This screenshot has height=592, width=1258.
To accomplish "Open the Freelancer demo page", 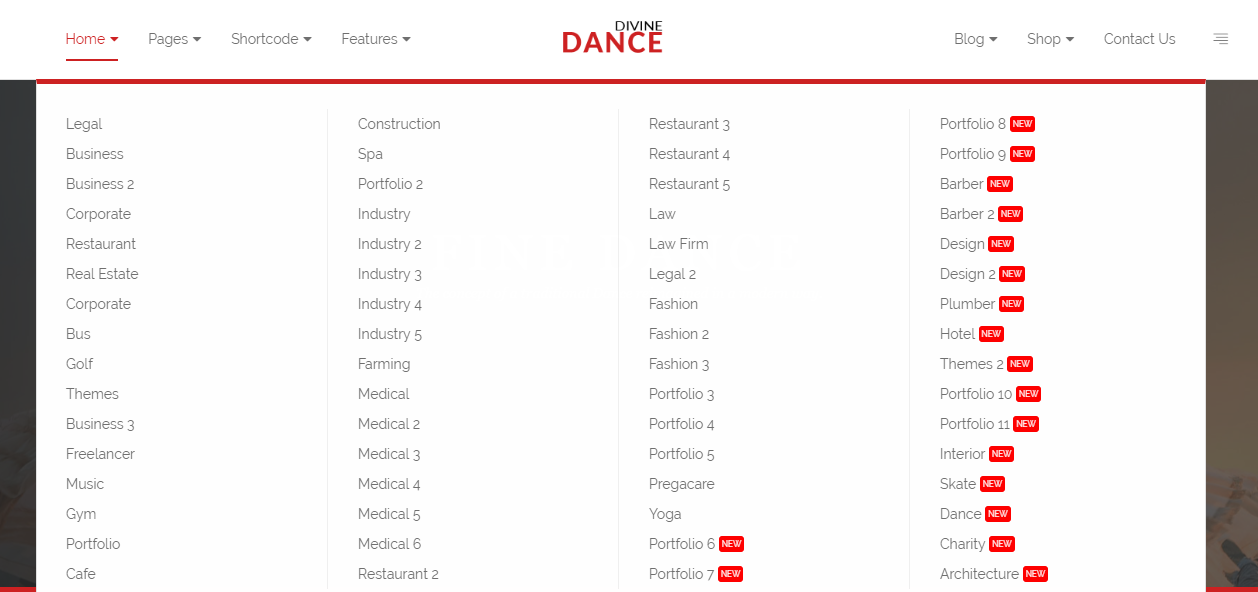I will (x=100, y=454).
